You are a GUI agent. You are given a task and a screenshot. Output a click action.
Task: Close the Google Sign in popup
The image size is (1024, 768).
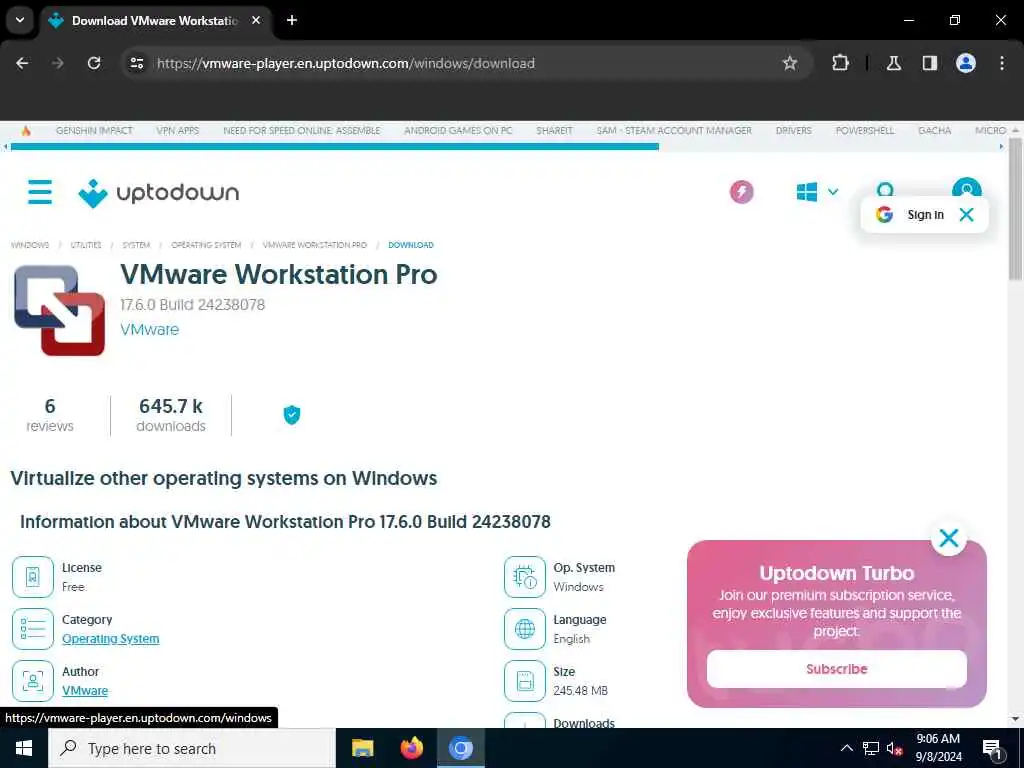click(966, 214)
